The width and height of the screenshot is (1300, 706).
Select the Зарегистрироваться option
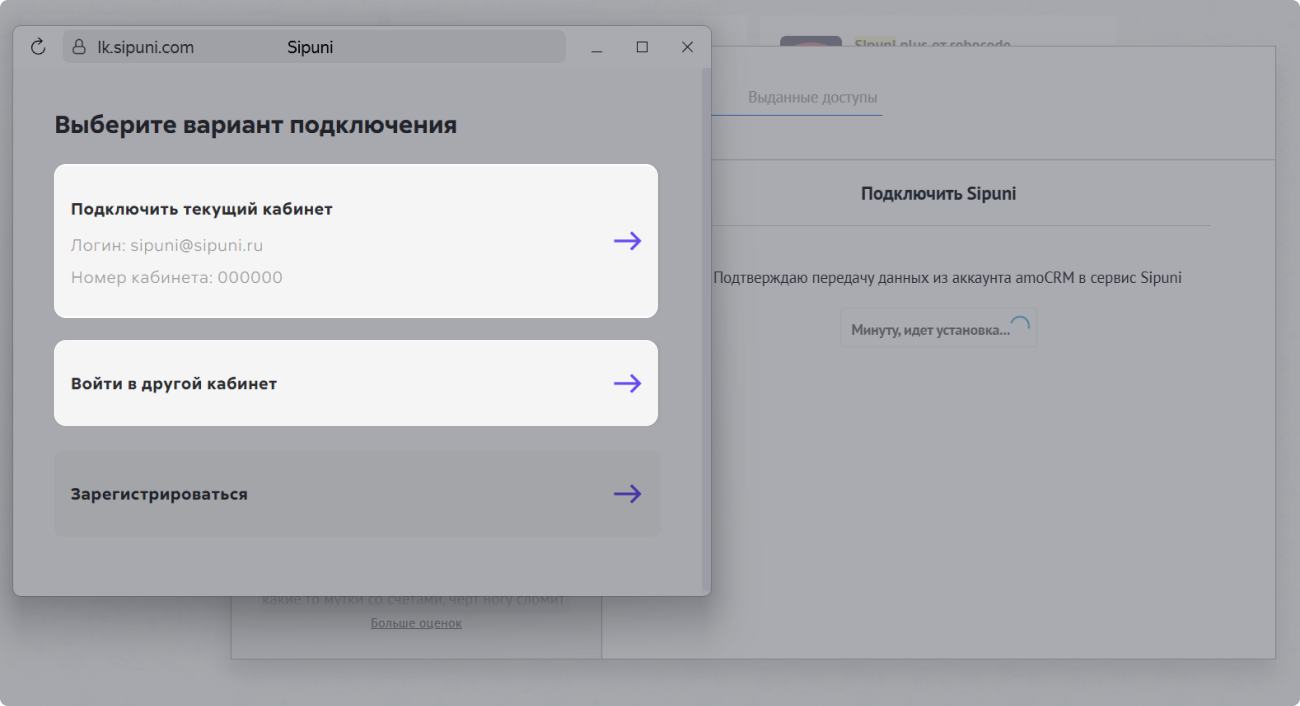[356, 494]
